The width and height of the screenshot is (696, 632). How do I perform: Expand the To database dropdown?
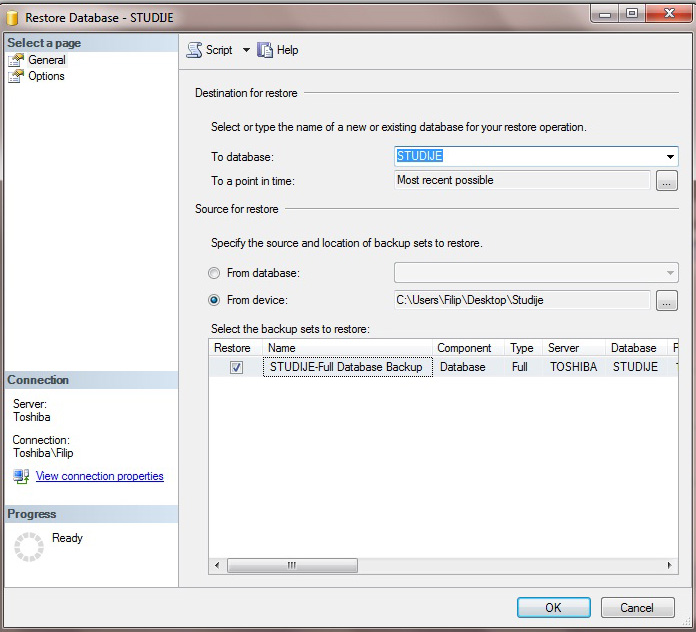[x=669, y=156]
